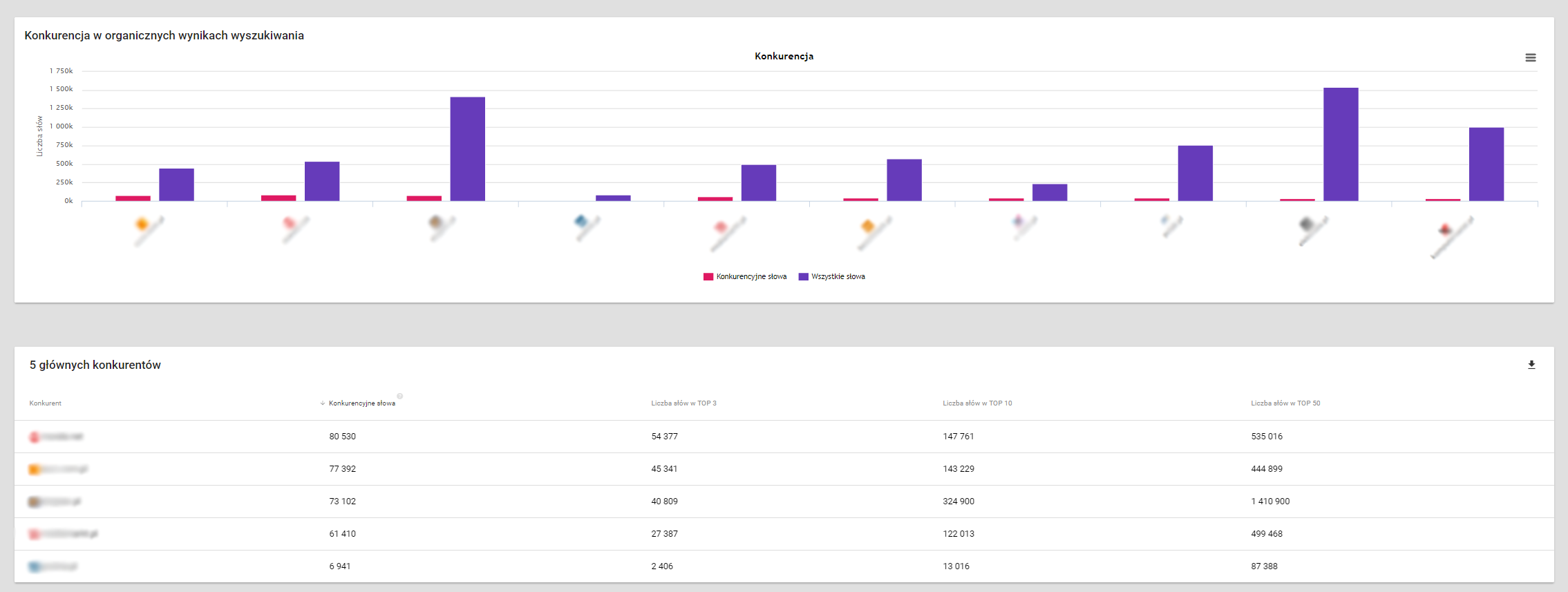This screenshot has height=592, width=1568.
Task: Click the orange favicon in the 77 392 row
Action: click(34, 470)
